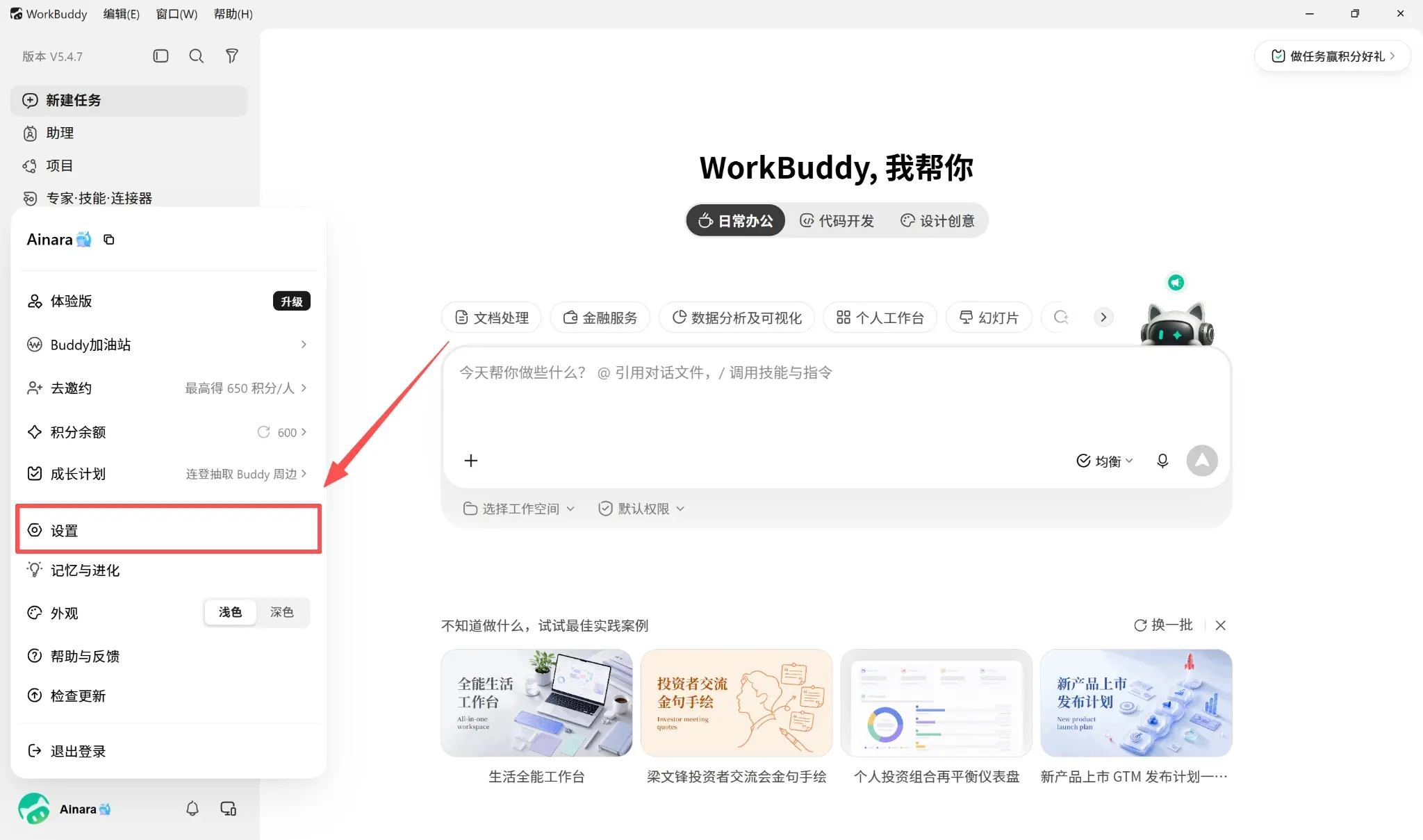Open the 均衡 mode dropdown
This screenshot has height=840, width=1423.
1105,461
